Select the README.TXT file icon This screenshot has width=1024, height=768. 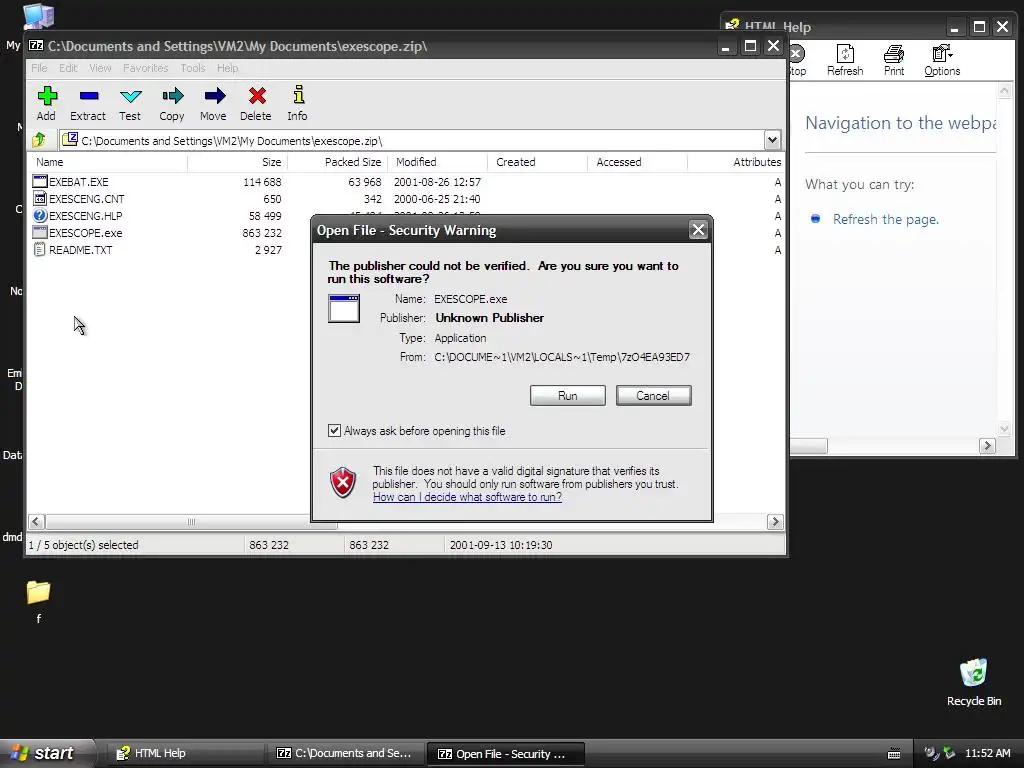pyautogui.click(x=39, y=249)
